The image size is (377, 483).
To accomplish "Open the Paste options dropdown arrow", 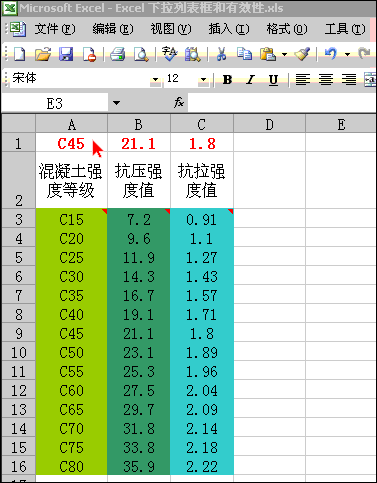I will [x=284, y=54].
